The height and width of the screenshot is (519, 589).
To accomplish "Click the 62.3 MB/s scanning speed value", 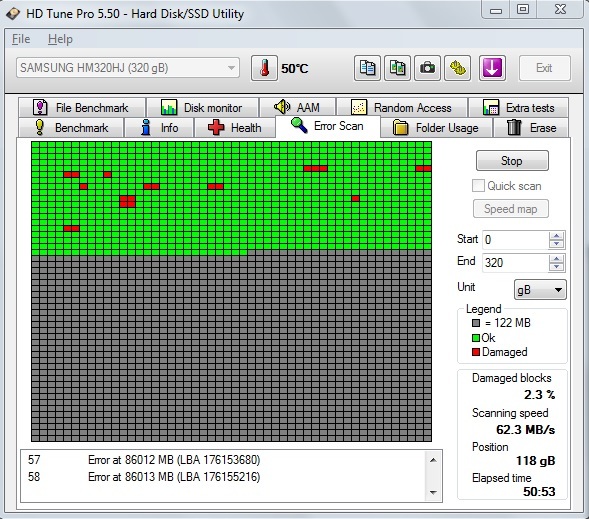I will click(x=525, y=429).
